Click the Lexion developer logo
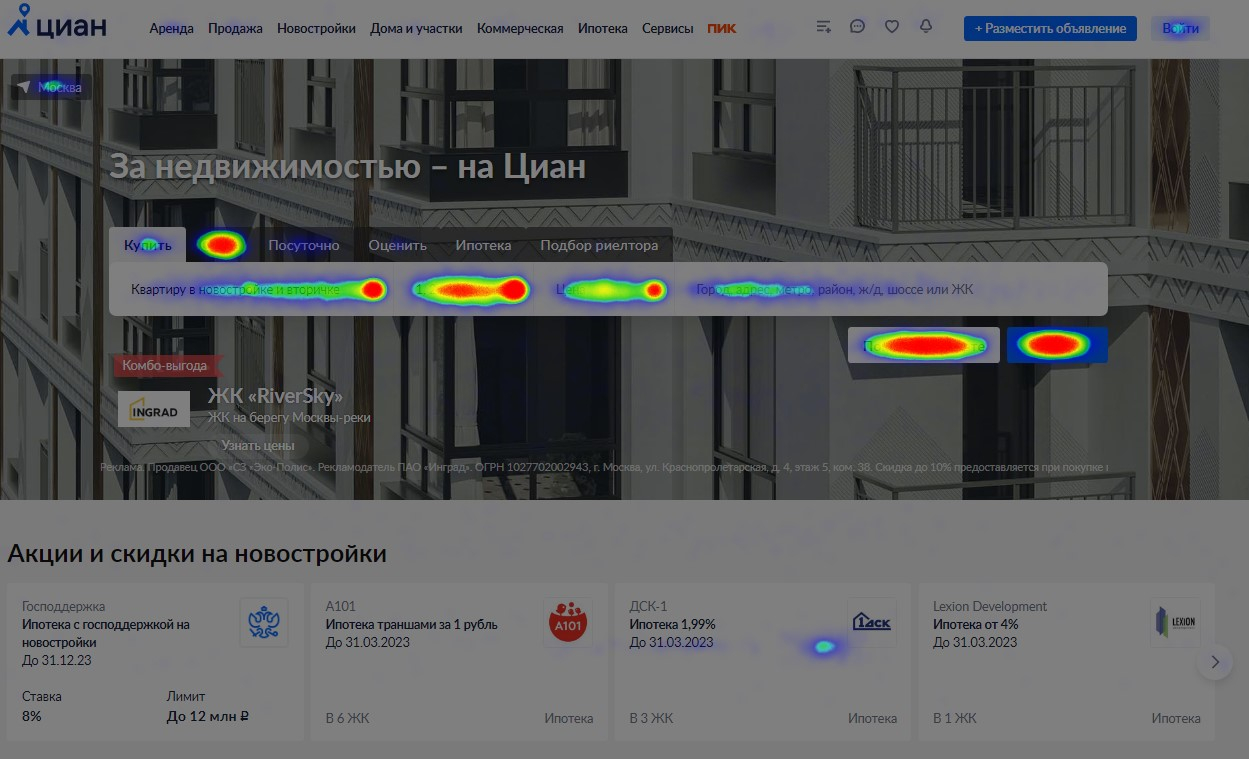Screen dimensions: 1249x759 click(x=1175, y=623)
